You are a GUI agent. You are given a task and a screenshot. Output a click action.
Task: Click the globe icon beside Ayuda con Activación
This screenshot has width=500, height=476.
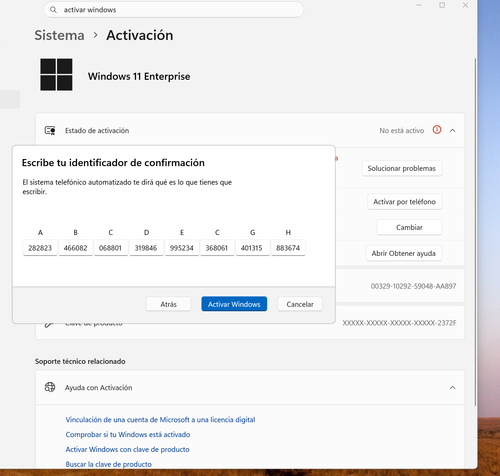pyautogui.click(x=50, y=387)
